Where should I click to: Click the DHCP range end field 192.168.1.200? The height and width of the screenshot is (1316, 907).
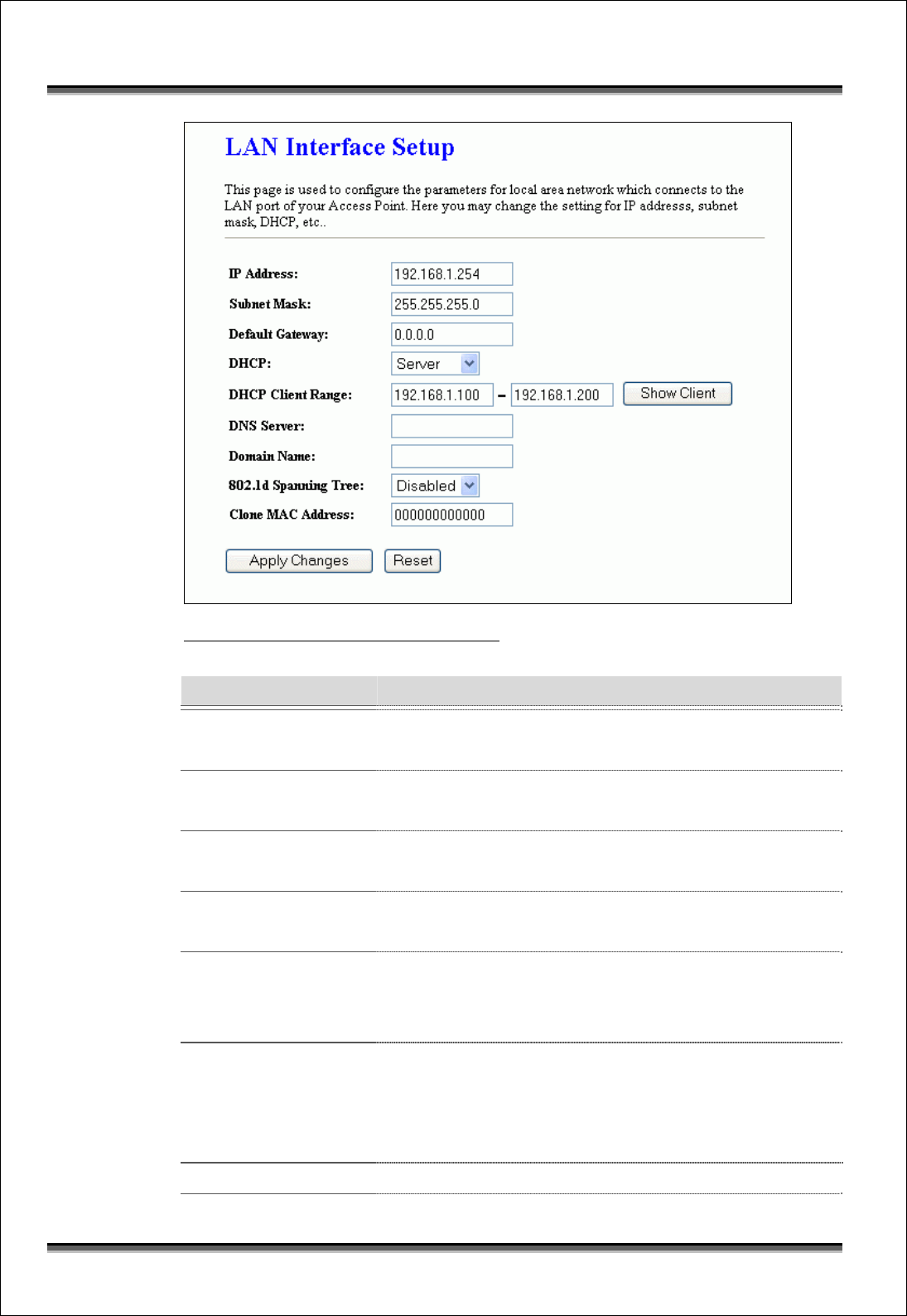pos(562,395)
